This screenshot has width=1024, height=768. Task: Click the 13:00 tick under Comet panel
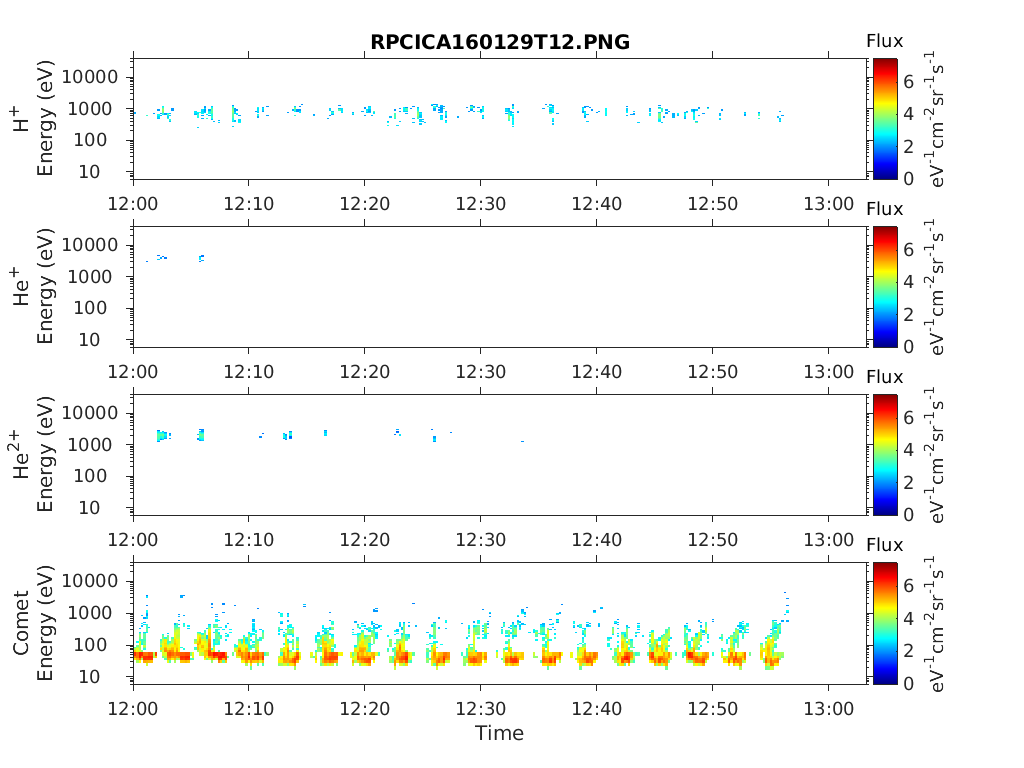pos(829,709)
